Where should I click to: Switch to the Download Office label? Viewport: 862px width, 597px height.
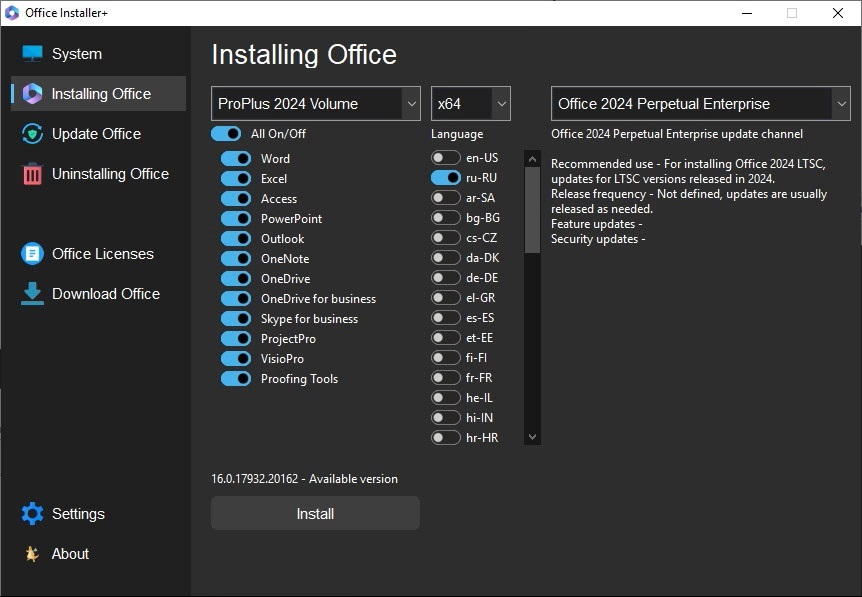106,294
